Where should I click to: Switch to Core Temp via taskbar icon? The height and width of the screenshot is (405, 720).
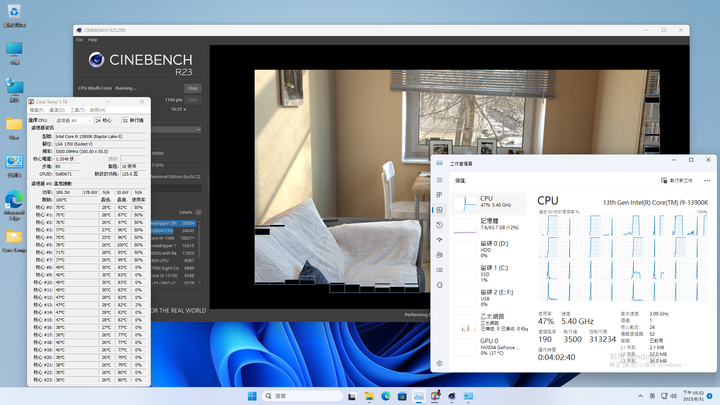coord(435,396)
